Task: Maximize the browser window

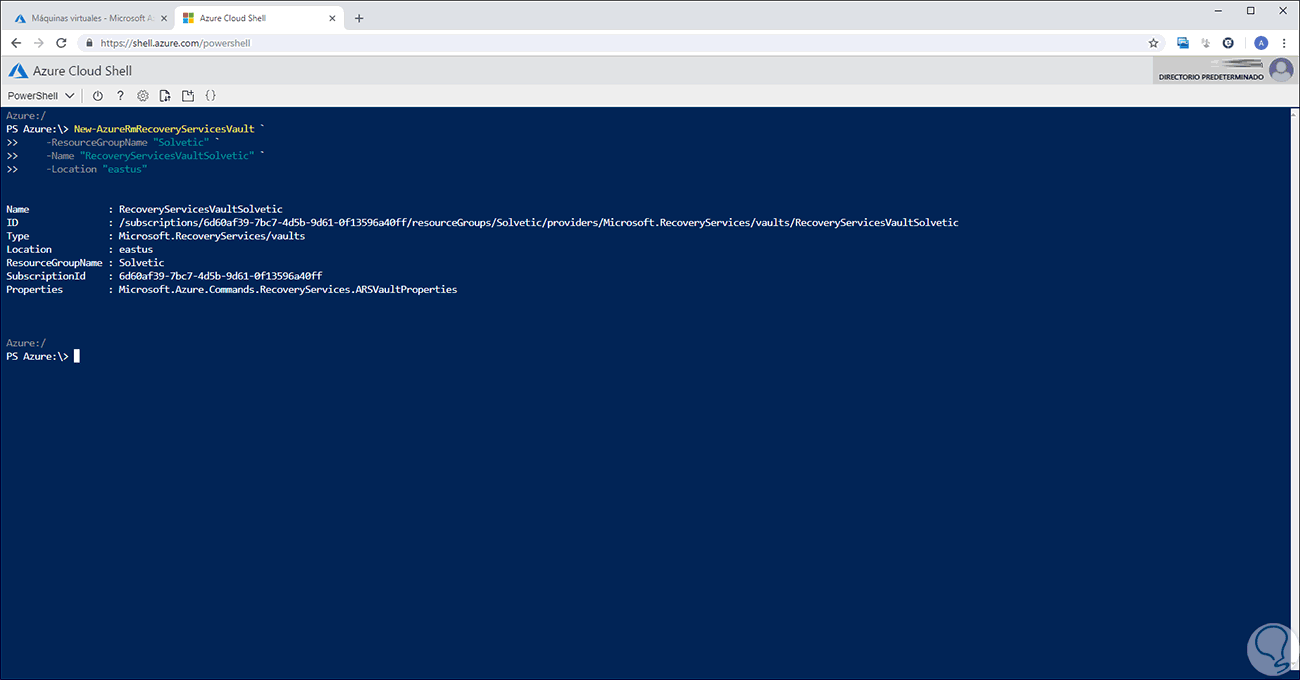Action: coord(1251,10)
